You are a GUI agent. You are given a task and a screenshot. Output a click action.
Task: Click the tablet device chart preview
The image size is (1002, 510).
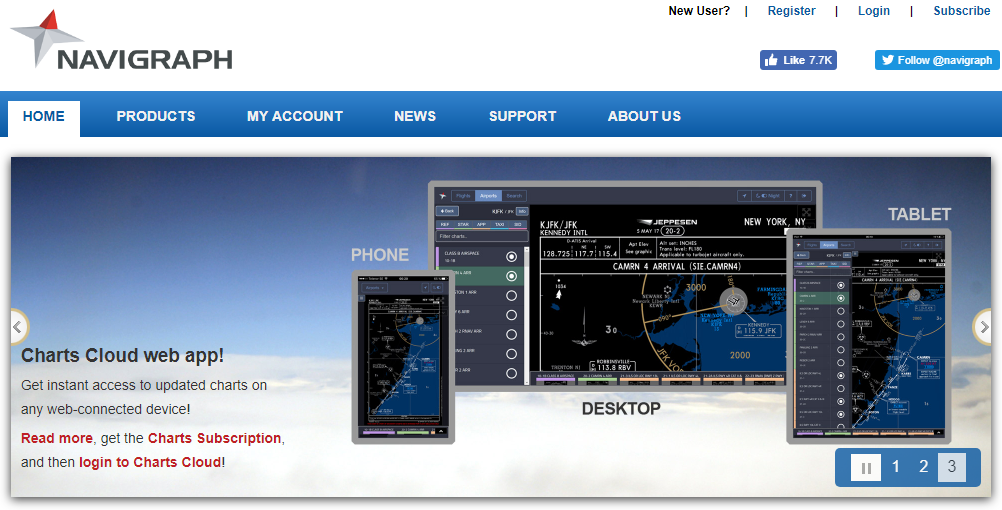tap(868, 336)
